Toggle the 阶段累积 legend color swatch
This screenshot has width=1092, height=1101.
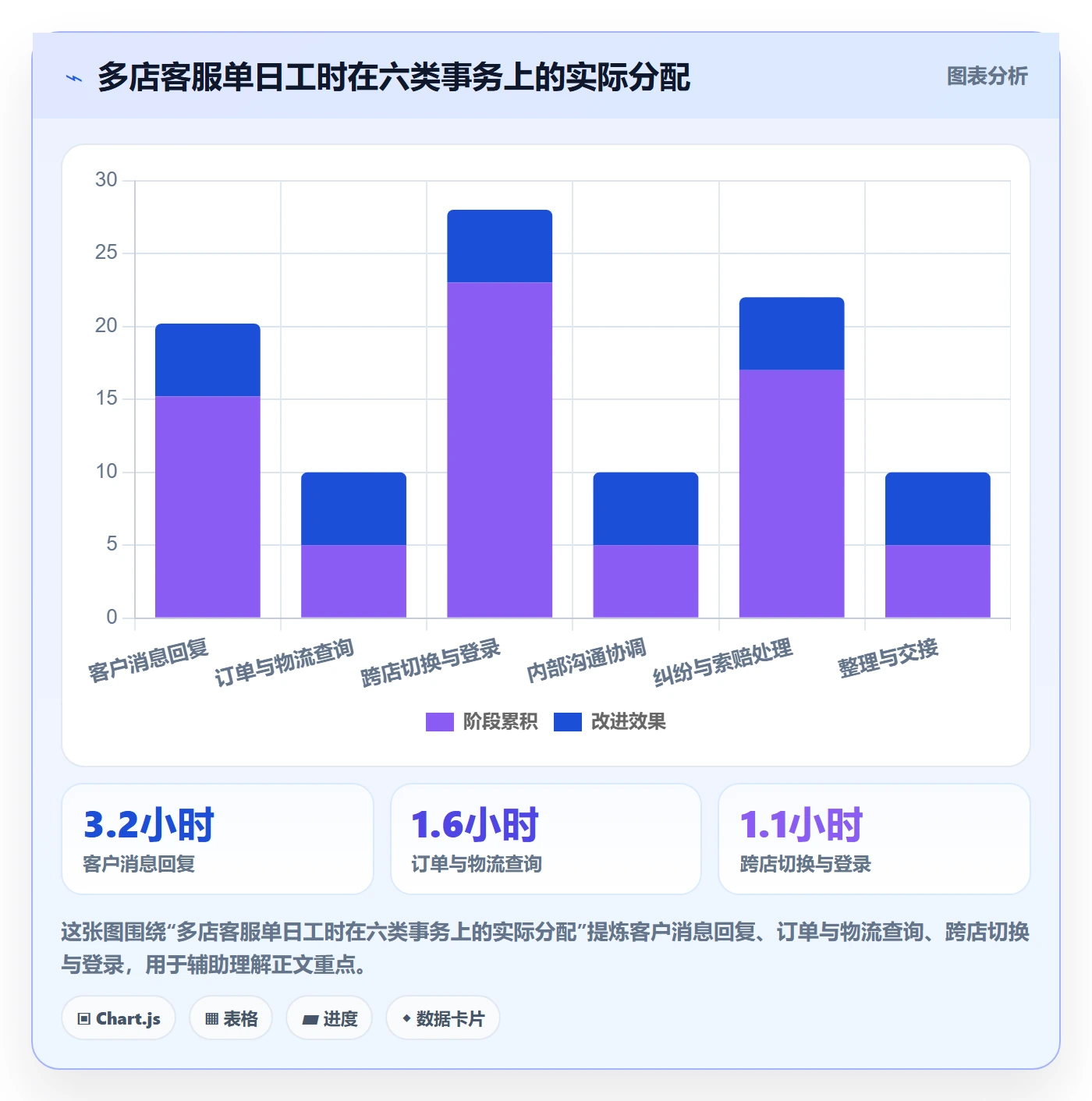(439, 722)
